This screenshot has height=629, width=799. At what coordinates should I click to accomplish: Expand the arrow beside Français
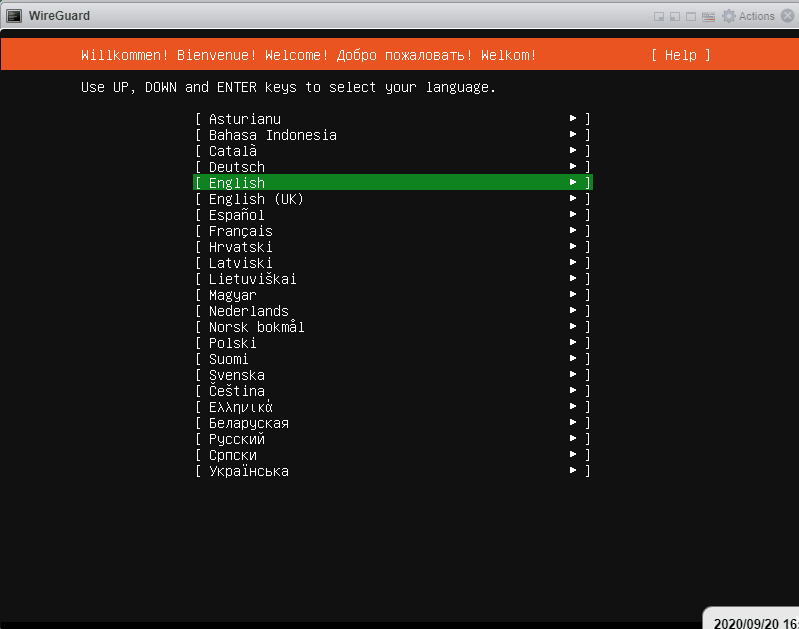(x=573, y=231)
